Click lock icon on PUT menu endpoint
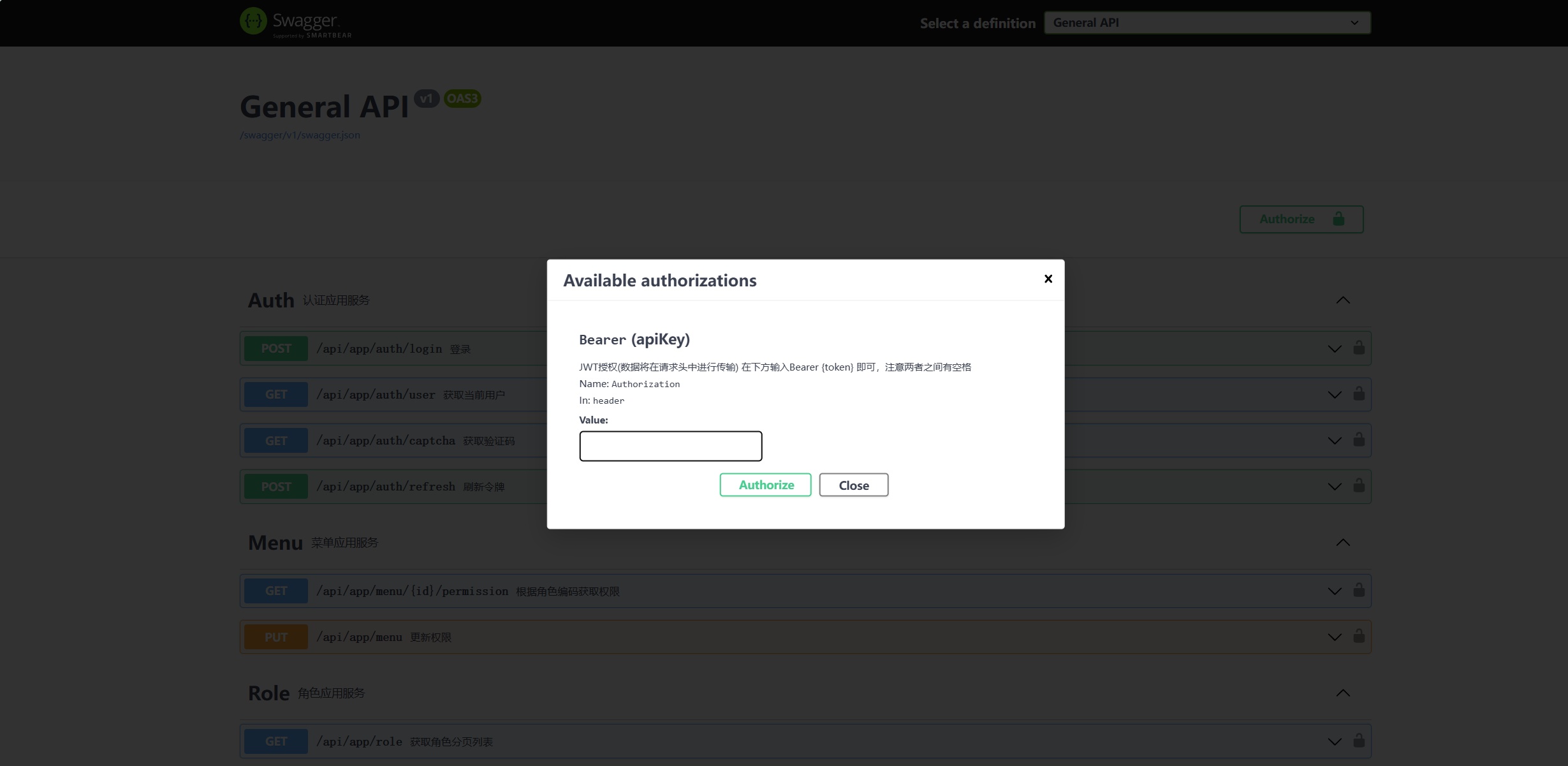 (x=1359, y=636)
